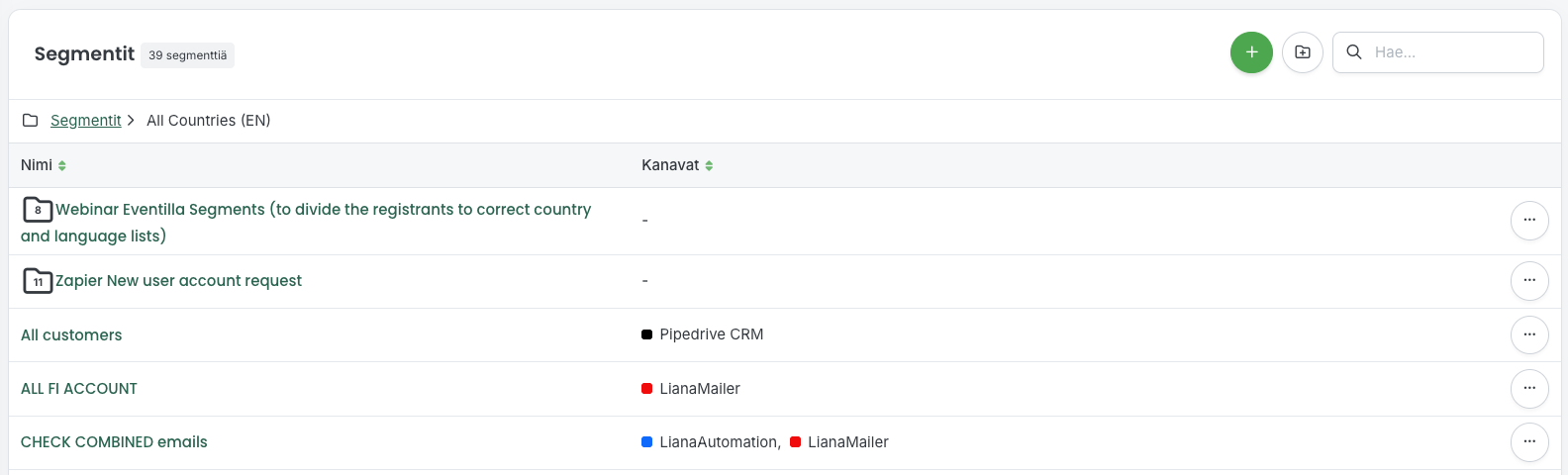
Task: Open options menu for All customers row
Action: [x=1529, y=334]
